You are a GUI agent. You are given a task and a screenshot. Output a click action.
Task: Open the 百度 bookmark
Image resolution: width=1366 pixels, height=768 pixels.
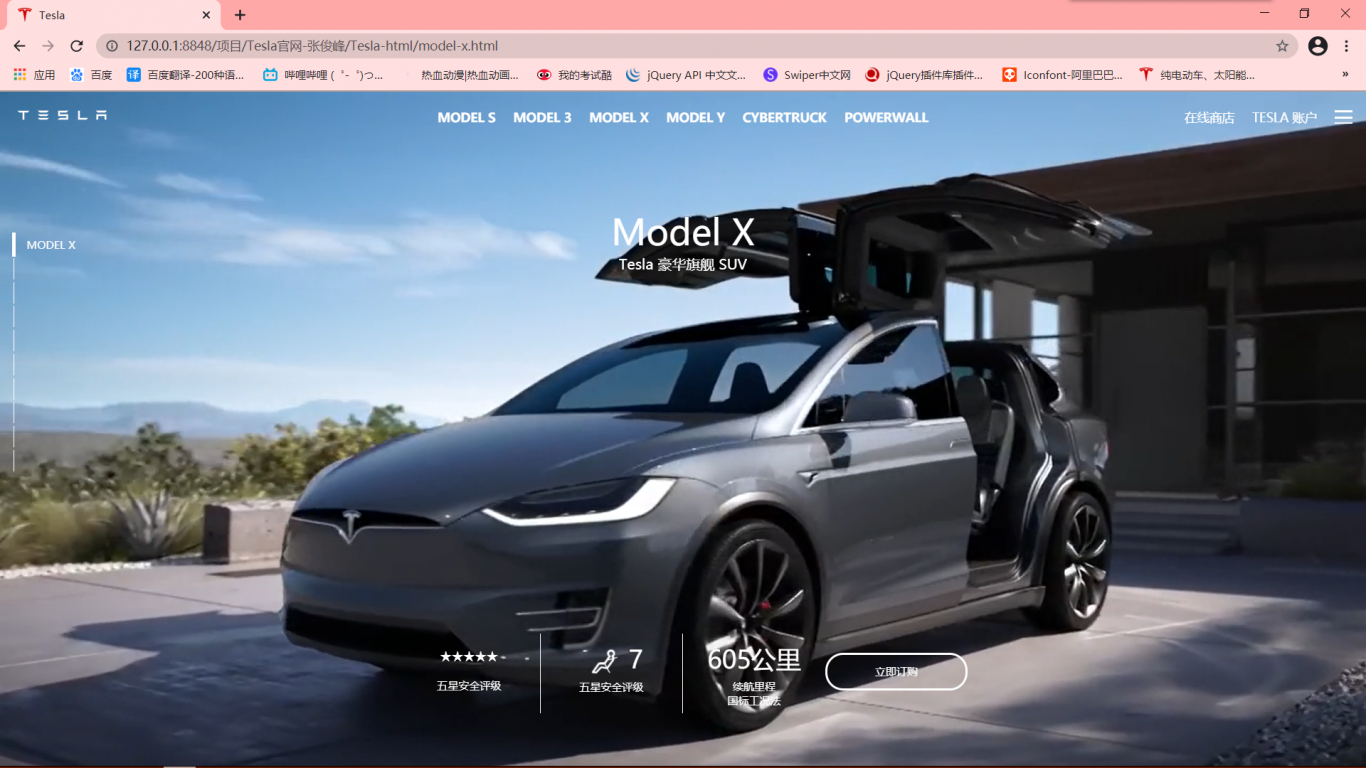(x=91, y=75)
